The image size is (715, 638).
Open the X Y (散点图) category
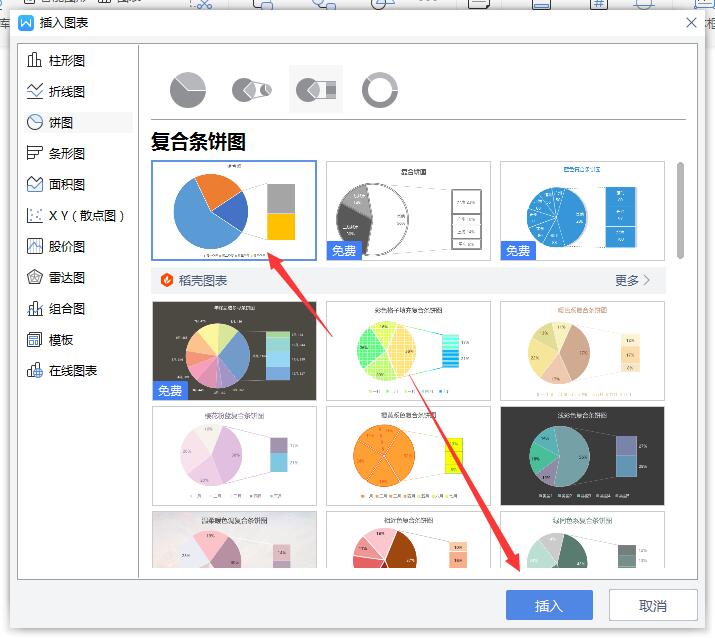click(x=78, y=215)
